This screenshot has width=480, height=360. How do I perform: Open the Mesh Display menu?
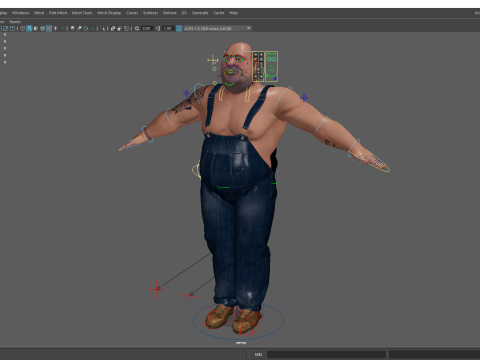tap(109, 13)
